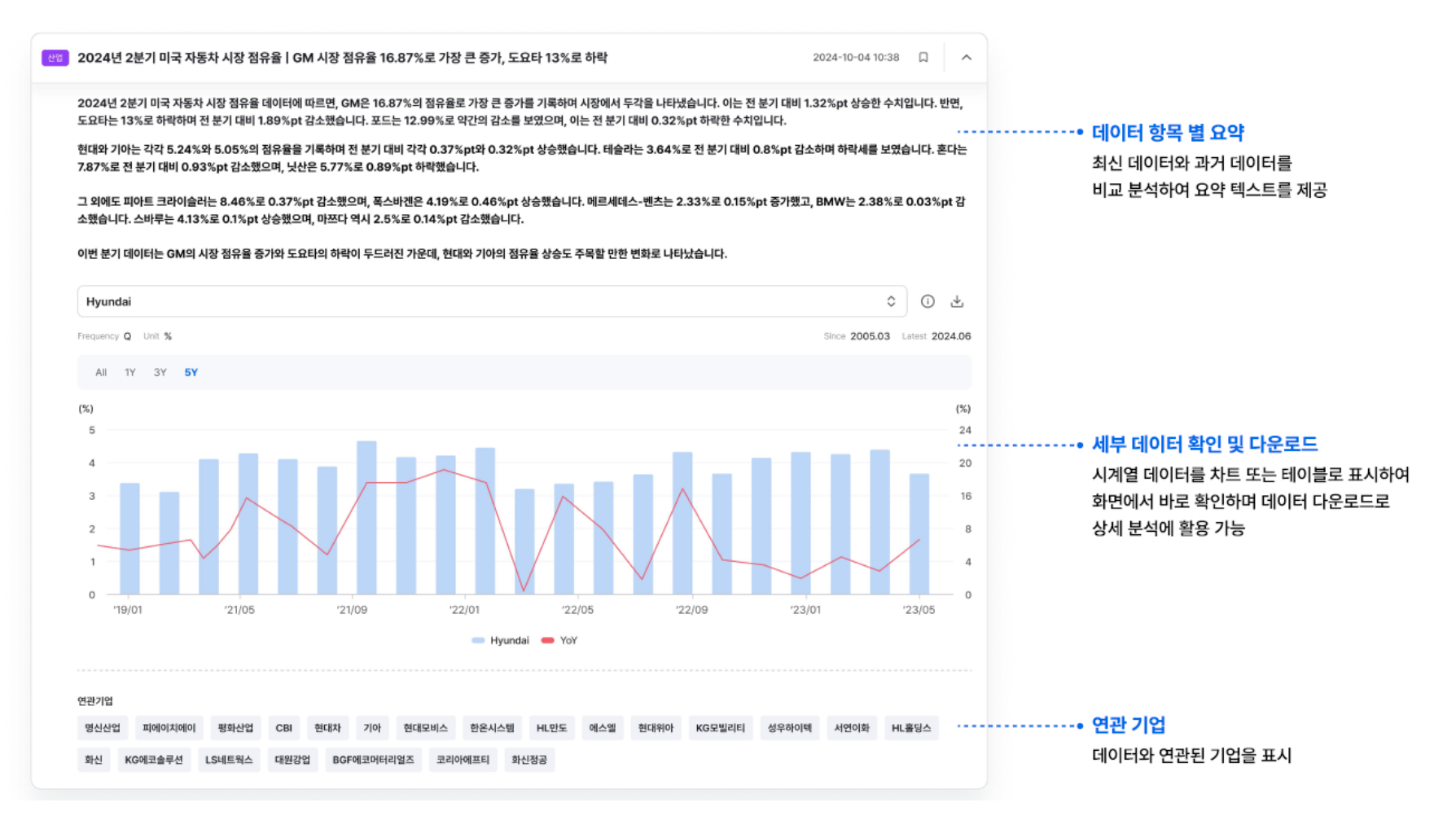Image resolution: width=1456 pixels, height=829 pixels.
Task: Open the 현대모비스 company tag
Action: [425, 727]
